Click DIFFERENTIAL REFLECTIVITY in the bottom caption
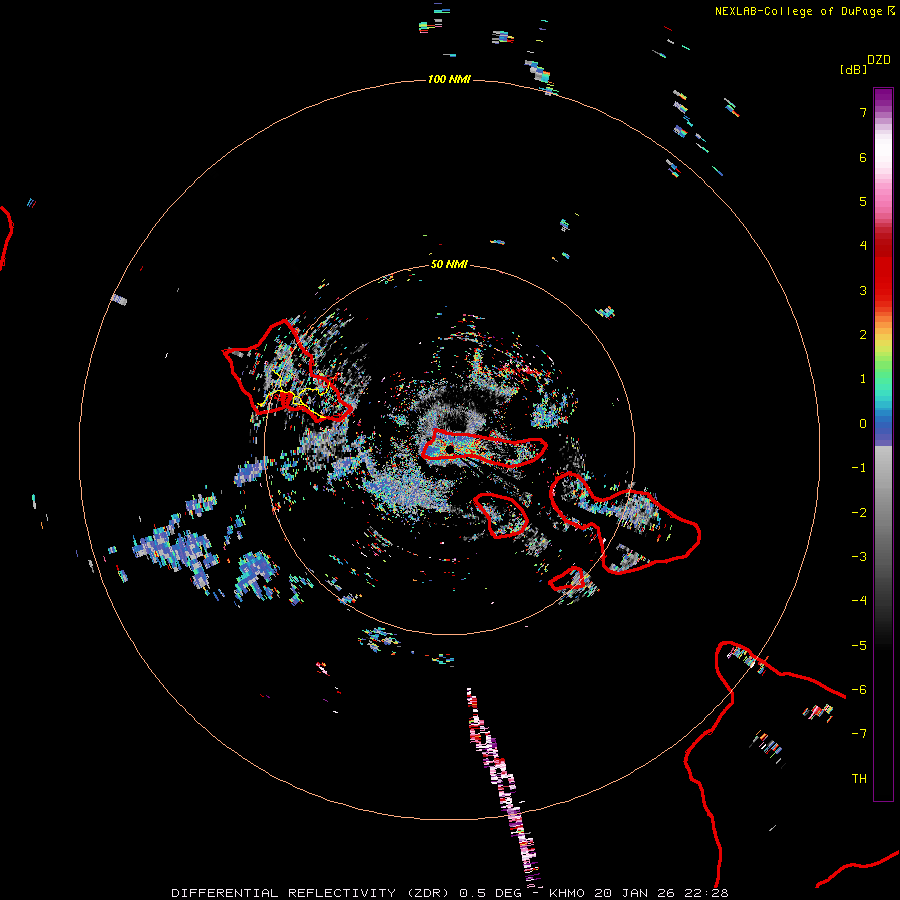 [x=284, y=893]
